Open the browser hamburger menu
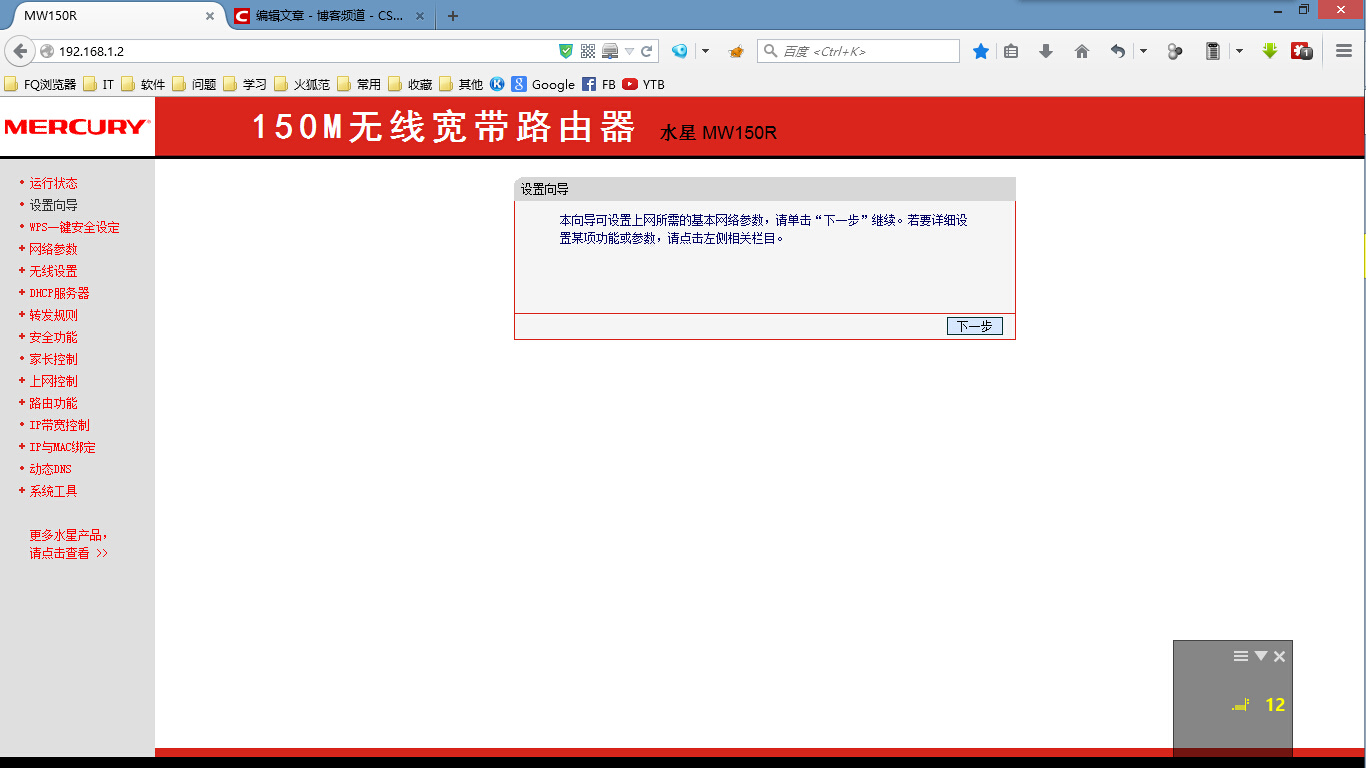The image size is (1366, 768). [x=1344, y=51]
